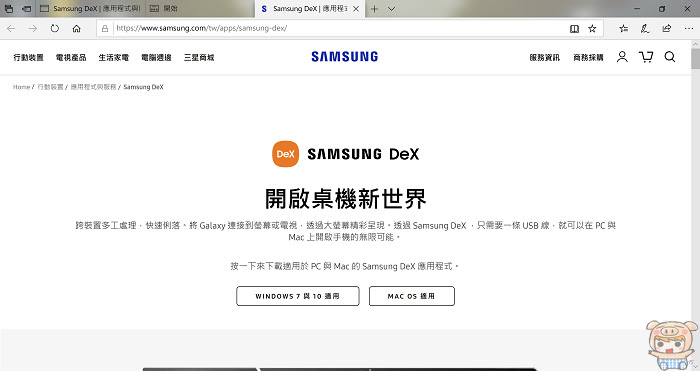
Task: Download DeX for Windows 7 與 10
Action: pos(298,296)
